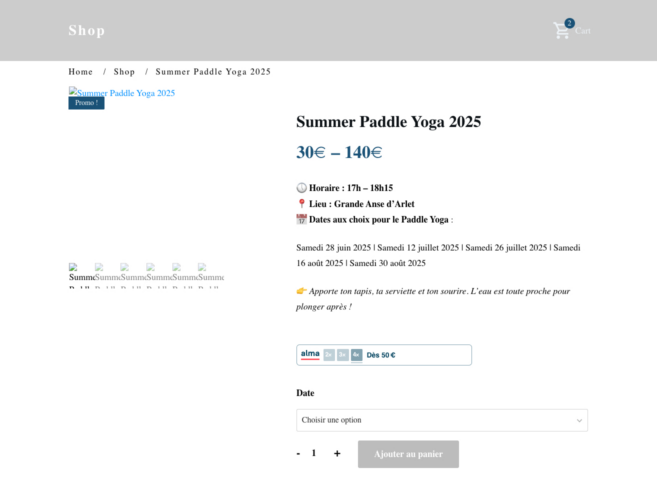Image resolution: width=657 pixels, height=500 pixels.
Task: Click the chevron arrow of the Date select
Action: 579,420
